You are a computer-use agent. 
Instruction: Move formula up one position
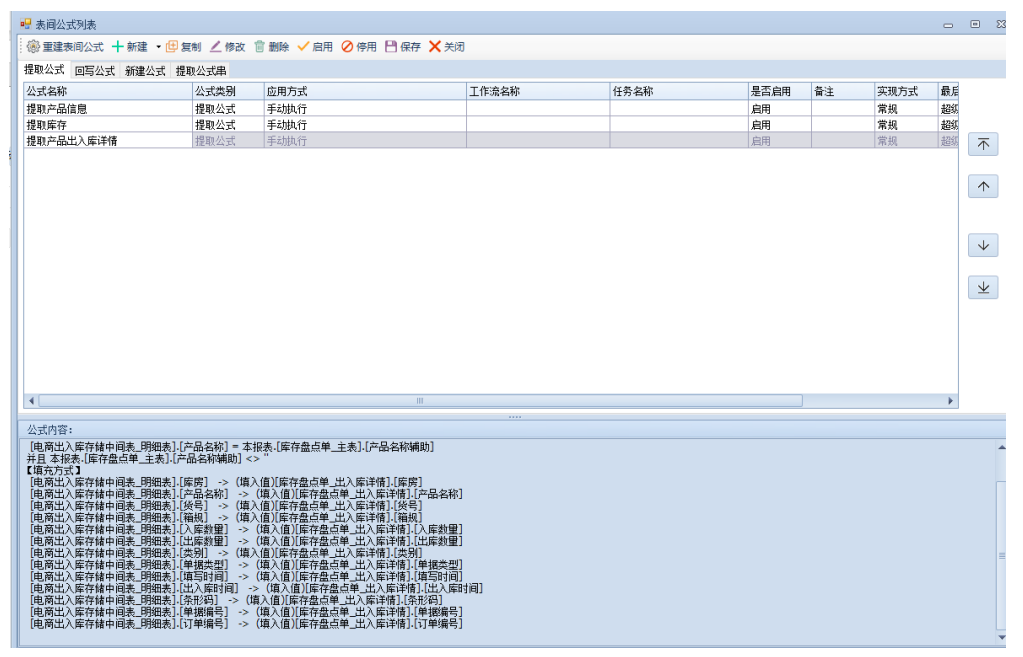pyautogui.click(x=983, y=186)
